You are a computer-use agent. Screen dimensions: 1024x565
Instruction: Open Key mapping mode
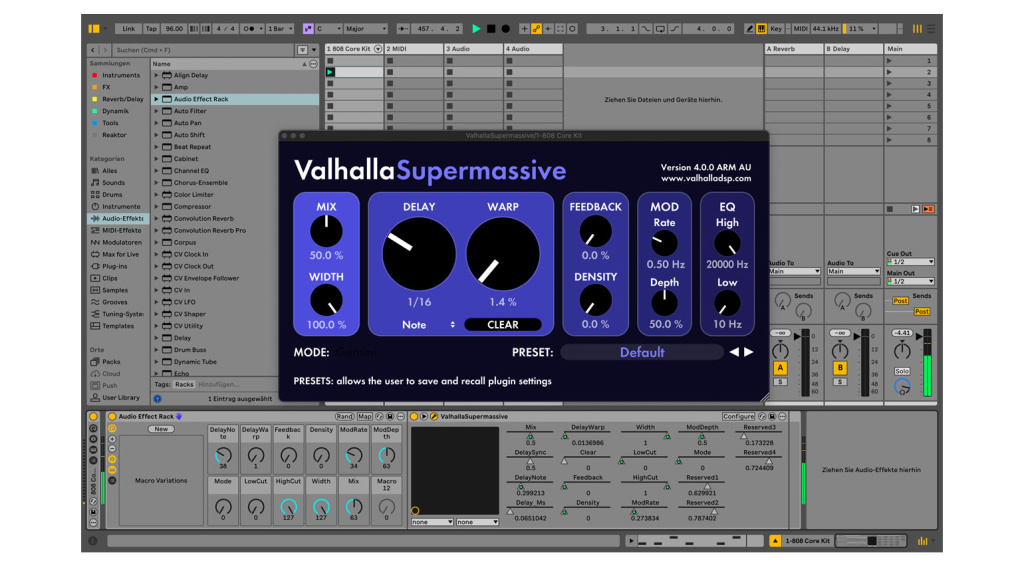coord(776,29)
